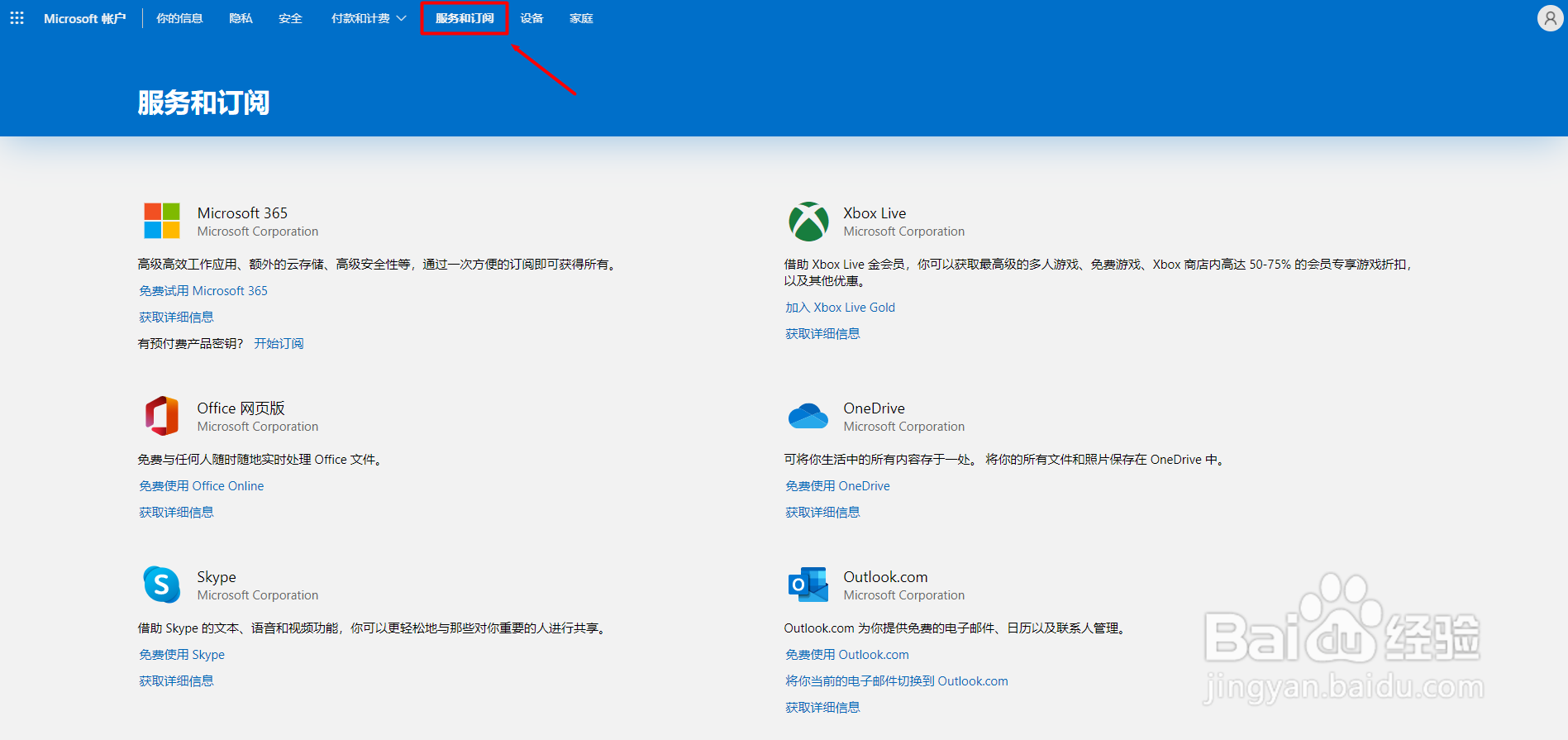
Task: Go to Microsoft 帐户 home
Action: pyautogui.click(x=84, y=18)
